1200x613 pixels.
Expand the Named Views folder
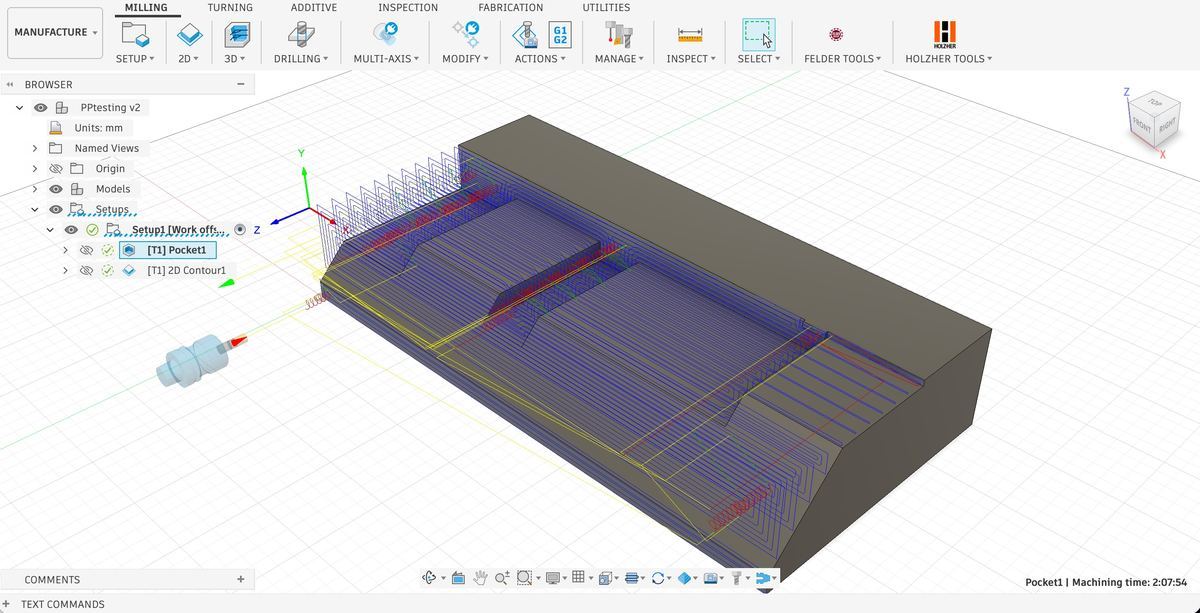tap(35, 148)
